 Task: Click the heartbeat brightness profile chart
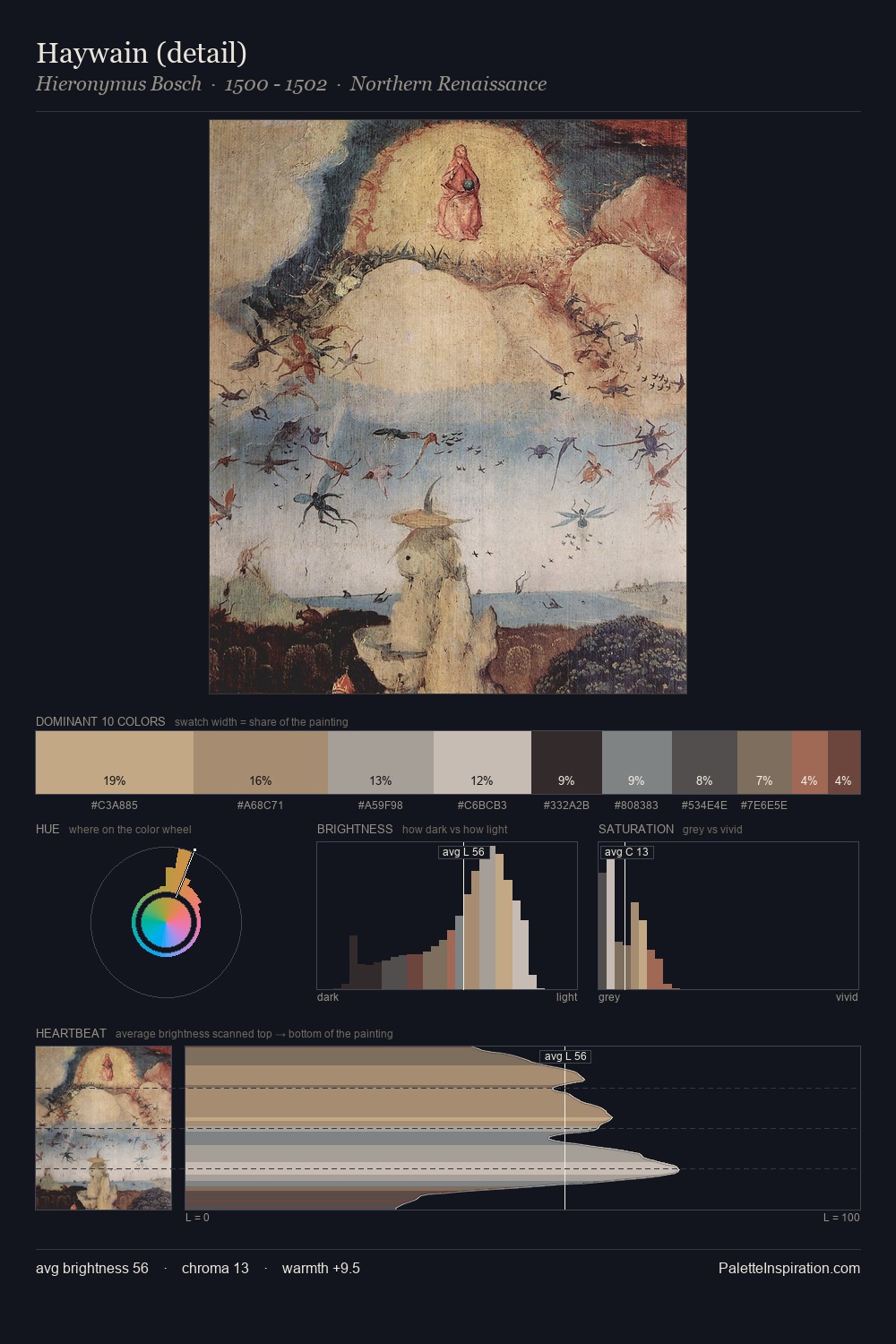[x=522, y=1128]
